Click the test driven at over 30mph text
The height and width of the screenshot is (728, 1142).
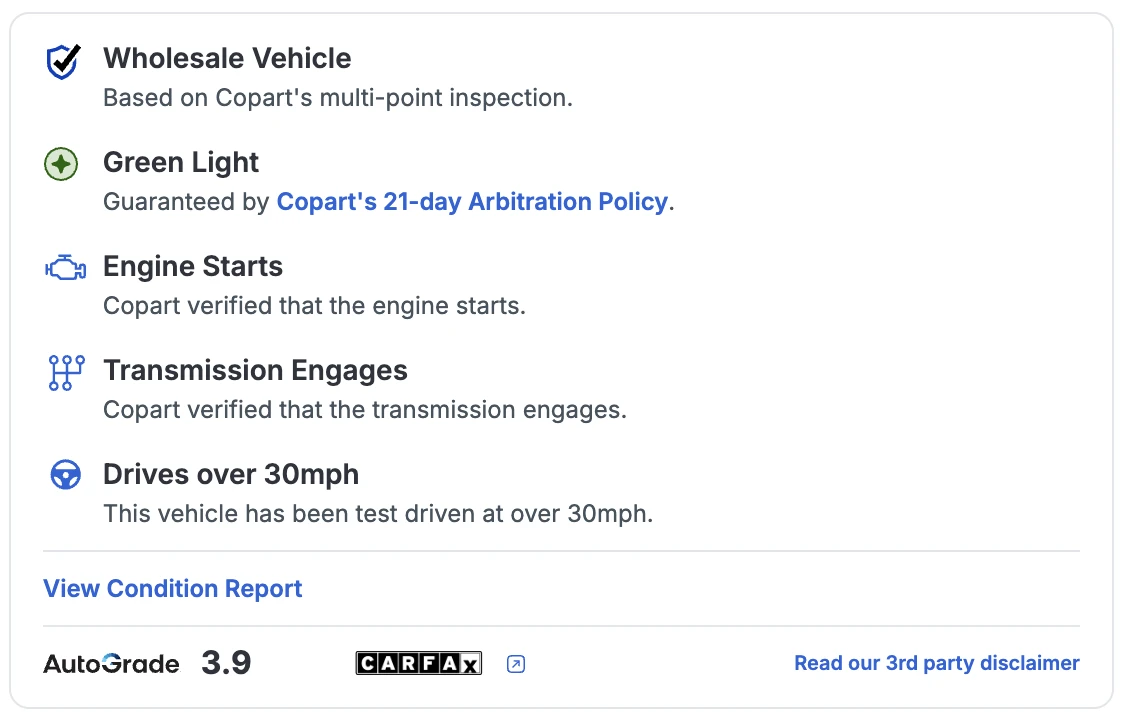pyautogui.click(x=378, y=514)
